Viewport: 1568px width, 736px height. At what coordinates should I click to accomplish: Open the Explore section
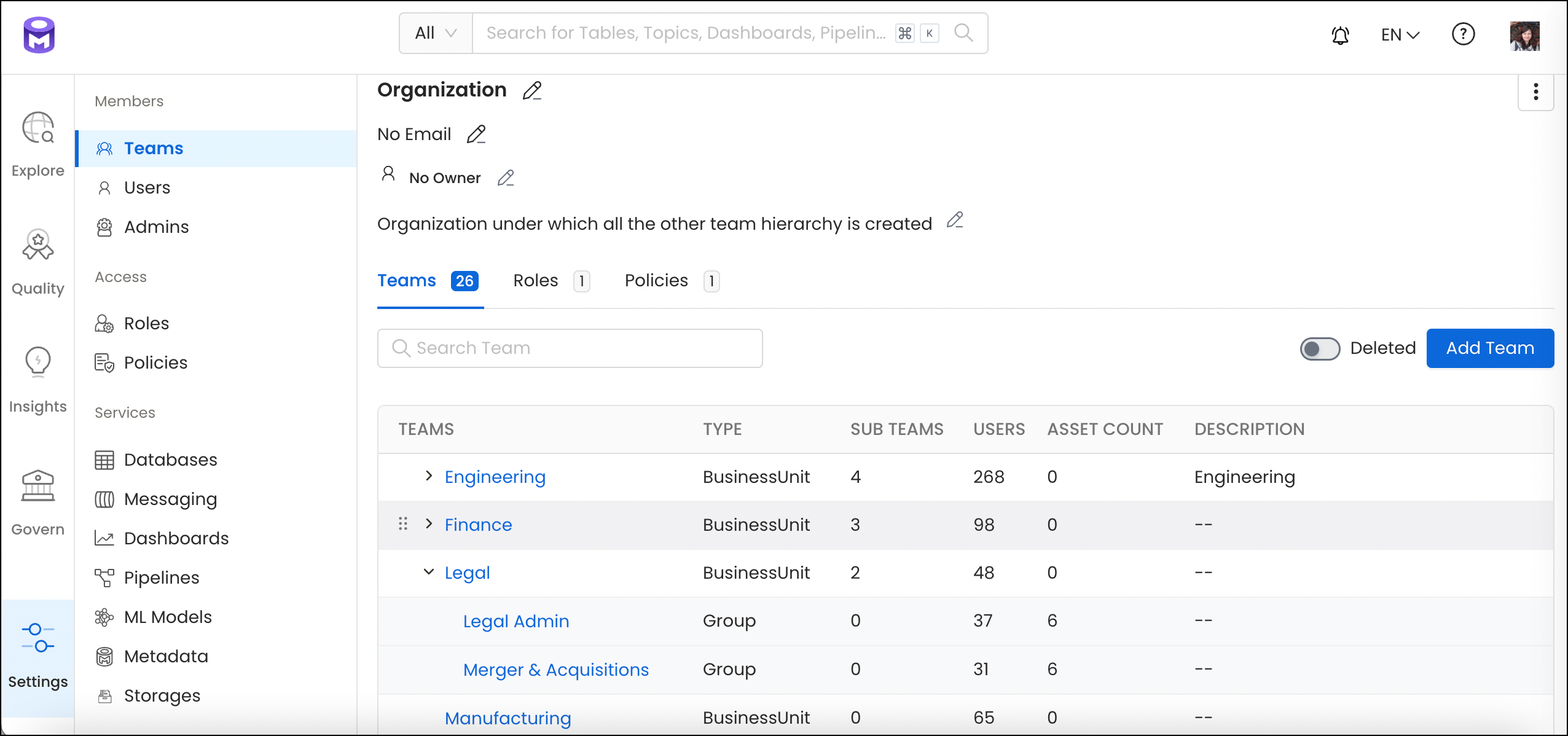pos(38,144)
